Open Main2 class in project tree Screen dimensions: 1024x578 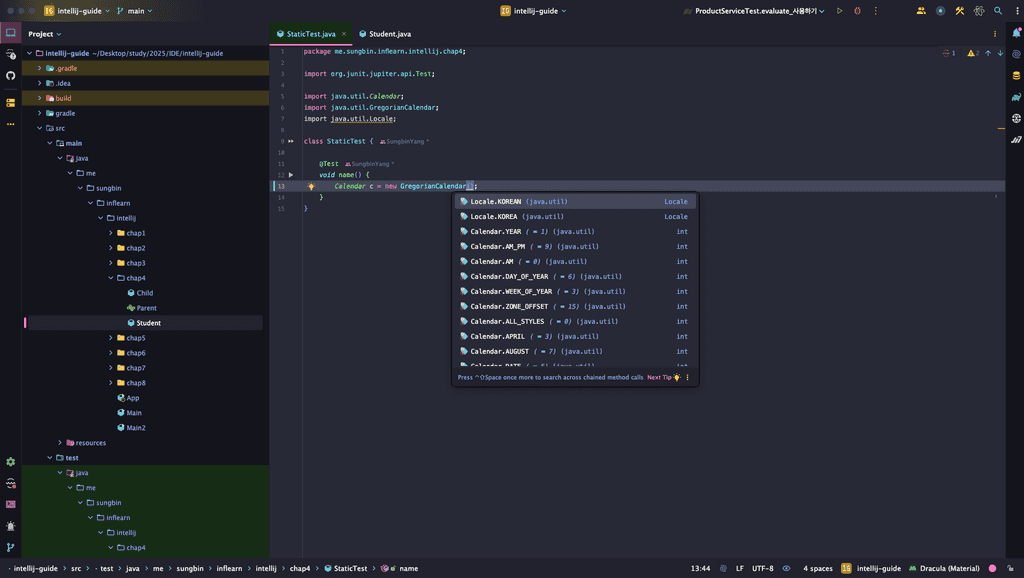131,428
